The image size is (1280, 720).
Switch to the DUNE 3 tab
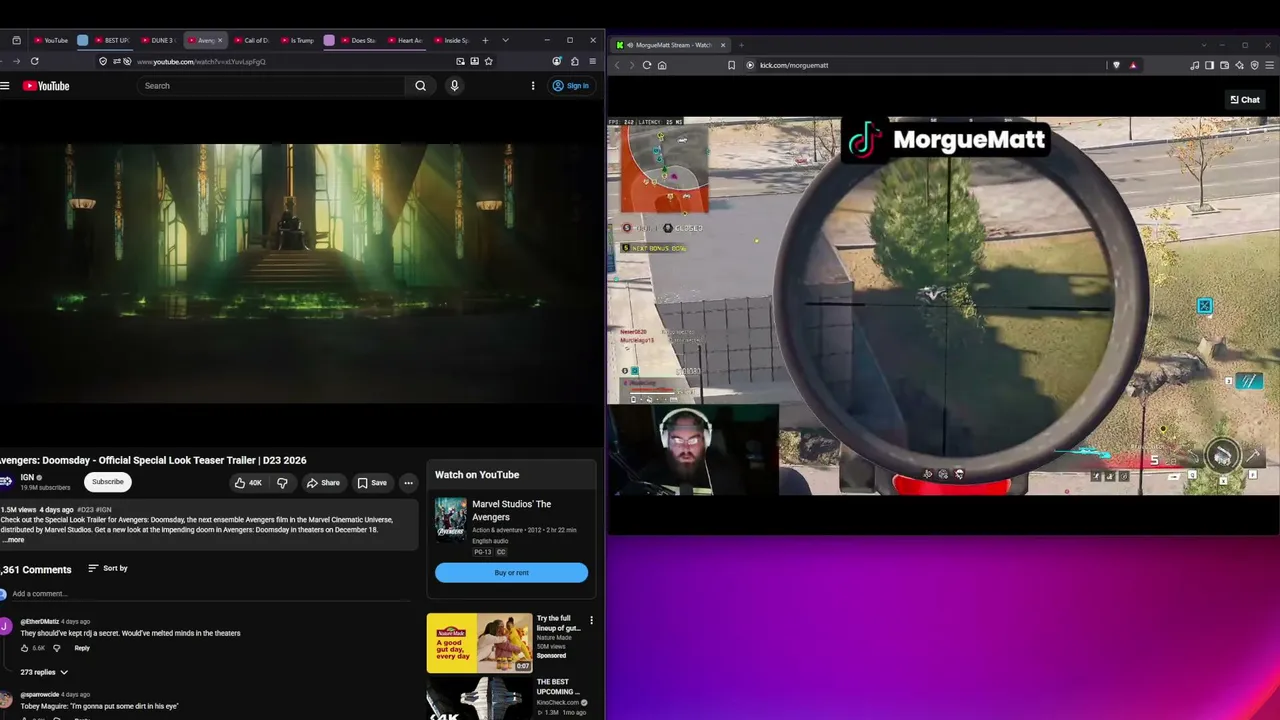[159, 40]
